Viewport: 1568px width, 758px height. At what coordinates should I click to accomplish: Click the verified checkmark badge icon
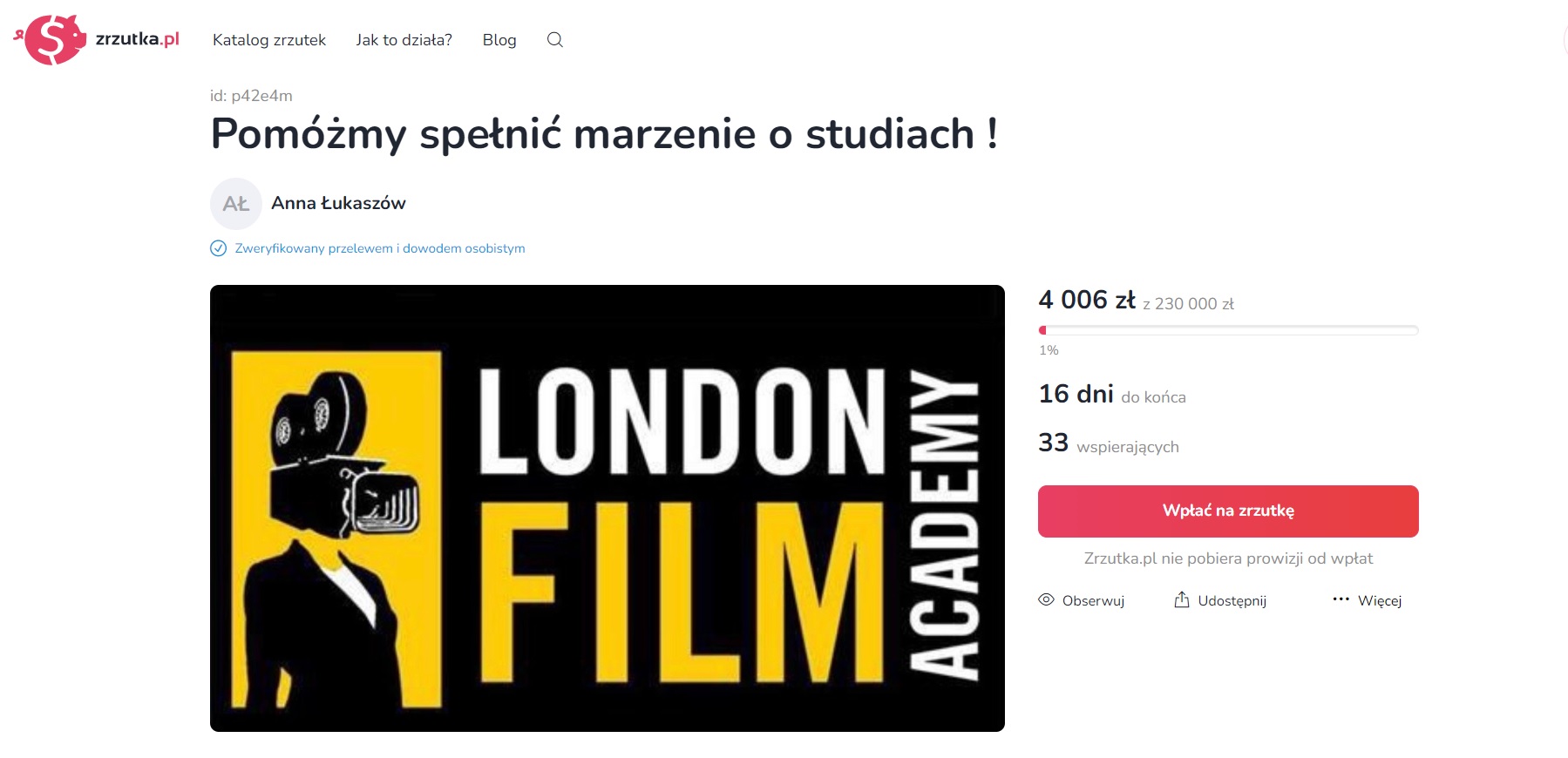pyautogui.click(x=219, y=248)
